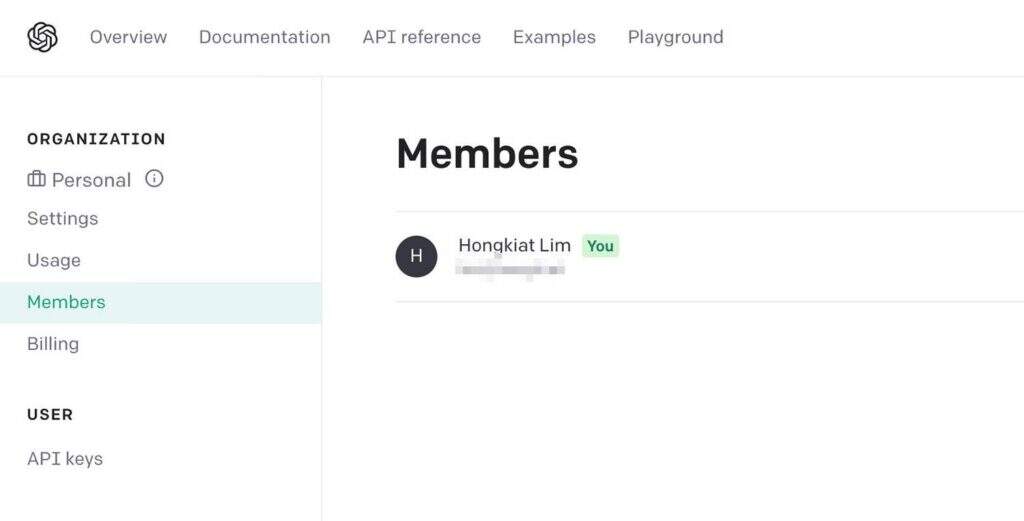Click the ORGANIZATION section label

click(x=96, y=139)
